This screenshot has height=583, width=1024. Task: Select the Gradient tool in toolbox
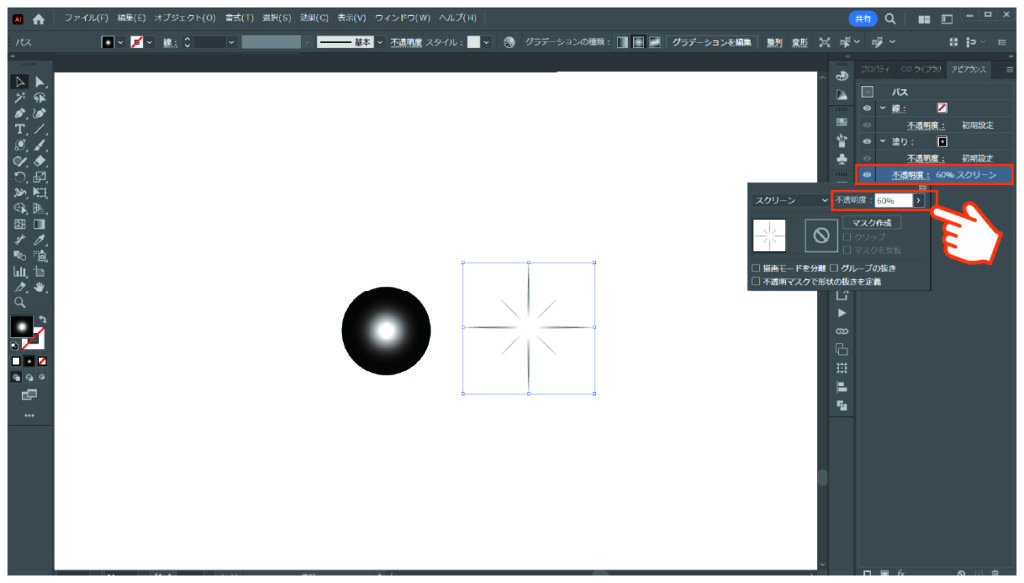point(40,225)
